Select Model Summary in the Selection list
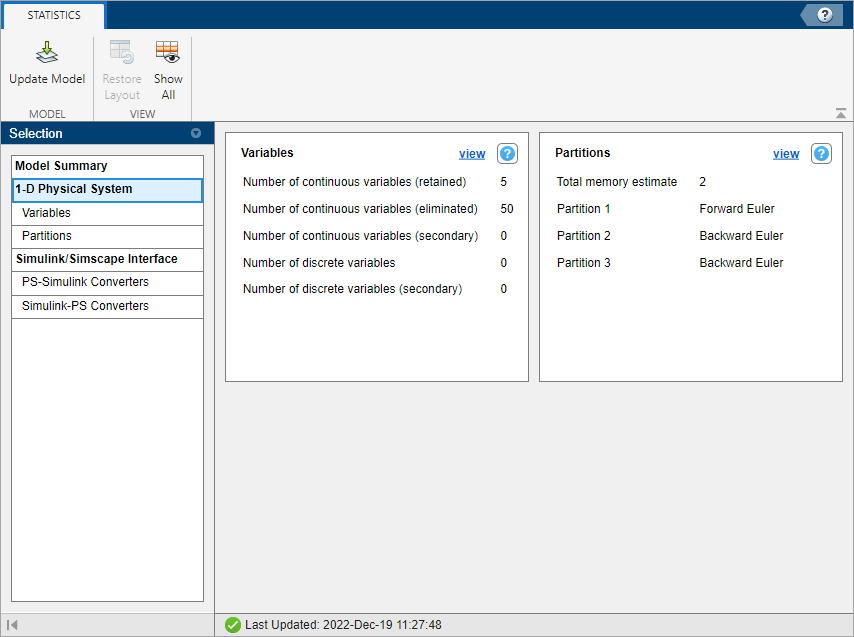The width and height of the screenshot is (854, 637). tap(61, 166)
